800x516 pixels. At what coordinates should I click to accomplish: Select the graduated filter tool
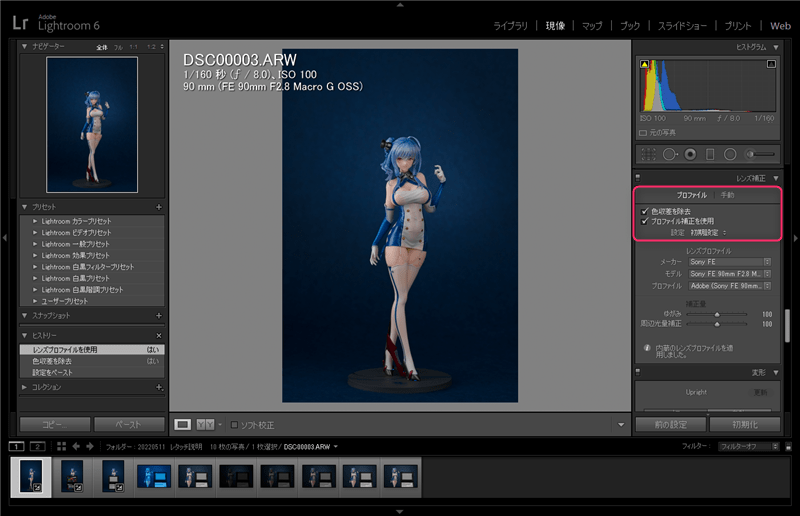click(710, 154)
